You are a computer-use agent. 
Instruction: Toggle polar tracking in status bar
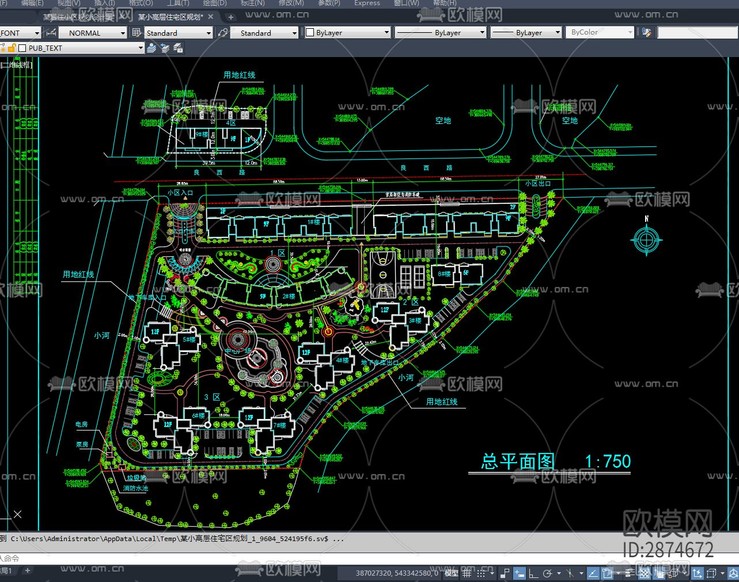547,573
